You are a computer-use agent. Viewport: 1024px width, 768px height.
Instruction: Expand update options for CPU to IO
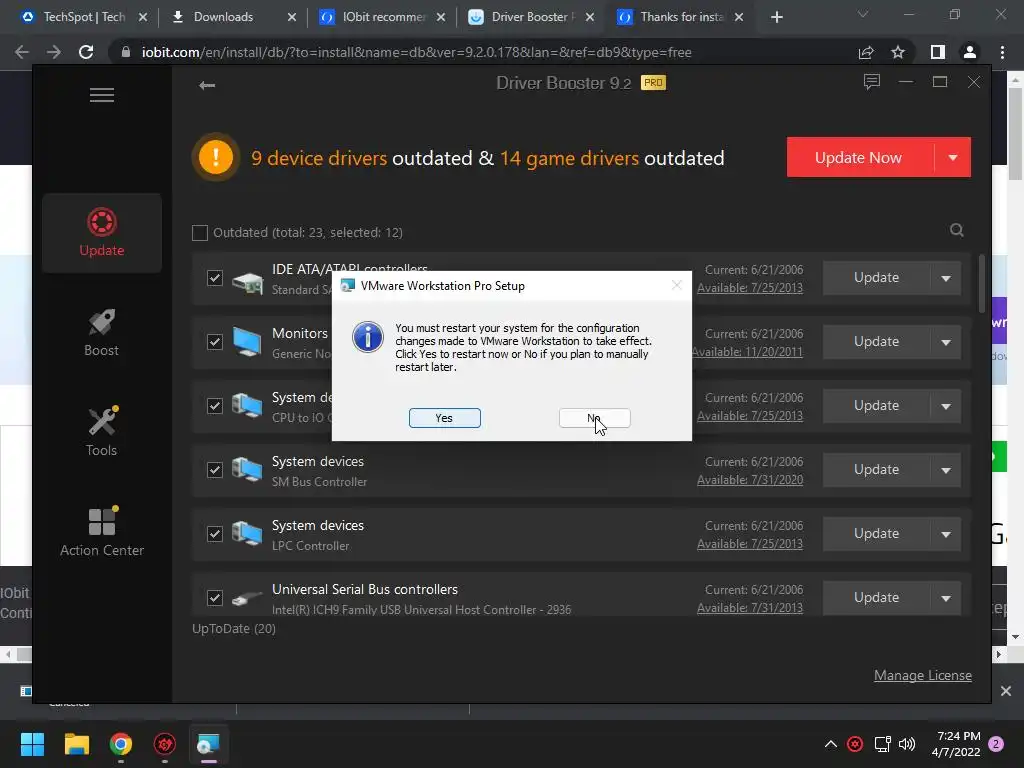coord(946,406)
